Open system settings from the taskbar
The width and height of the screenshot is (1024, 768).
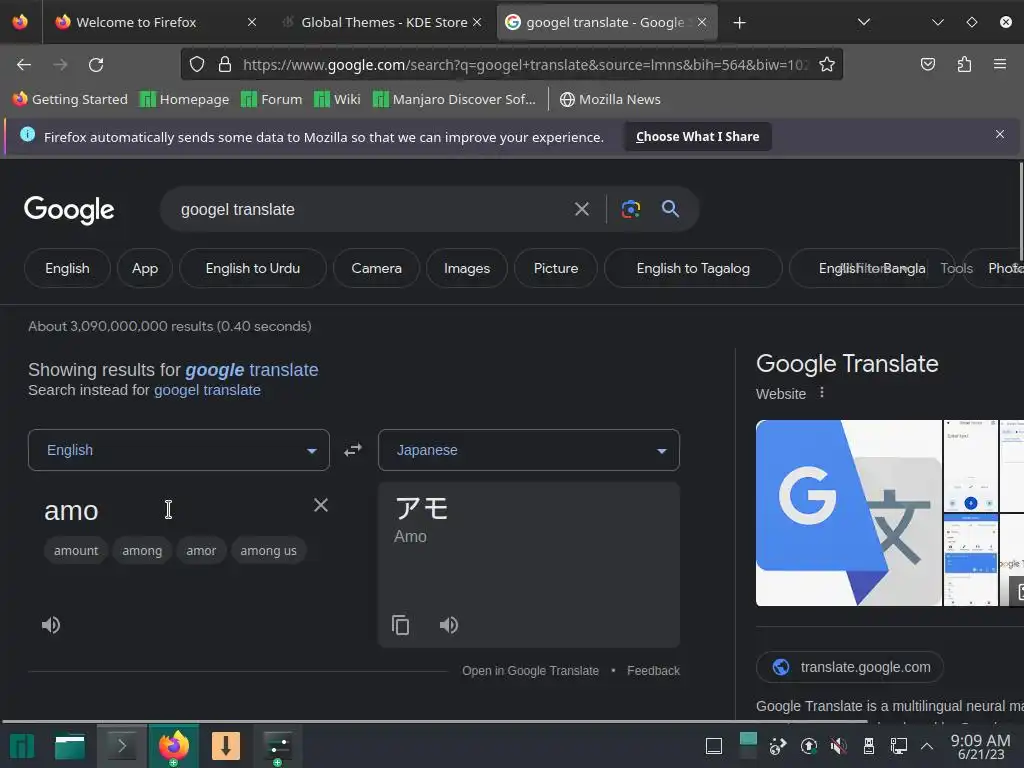click(278, 746)
